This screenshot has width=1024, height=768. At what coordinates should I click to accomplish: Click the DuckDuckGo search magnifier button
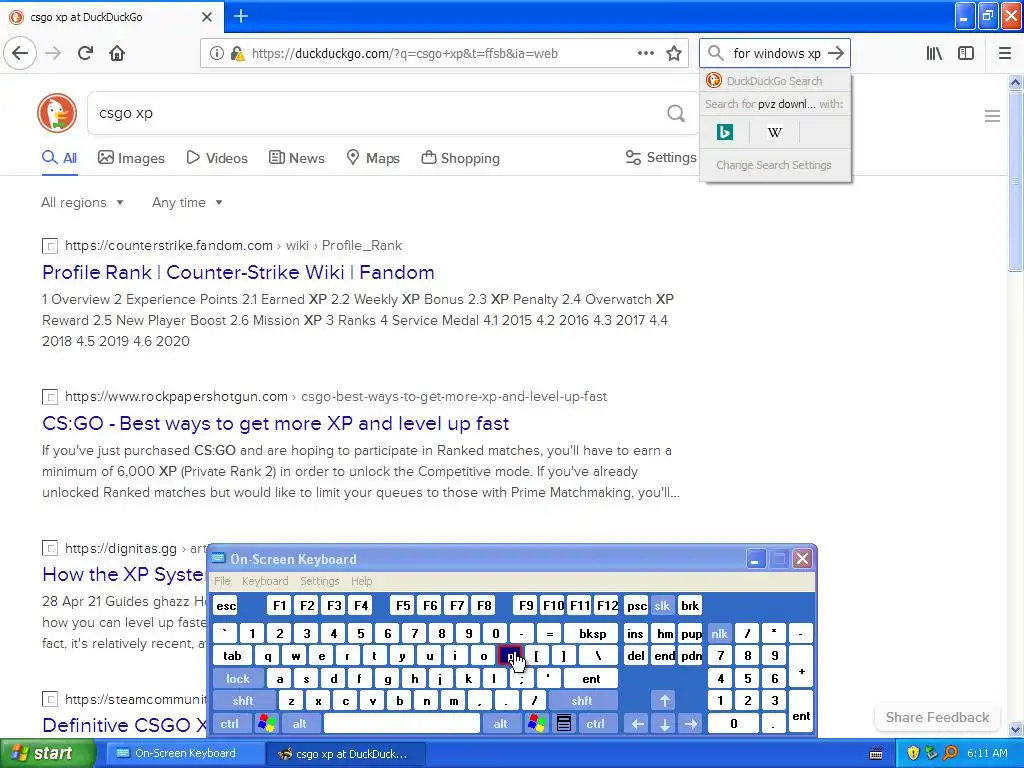point(676,114)
